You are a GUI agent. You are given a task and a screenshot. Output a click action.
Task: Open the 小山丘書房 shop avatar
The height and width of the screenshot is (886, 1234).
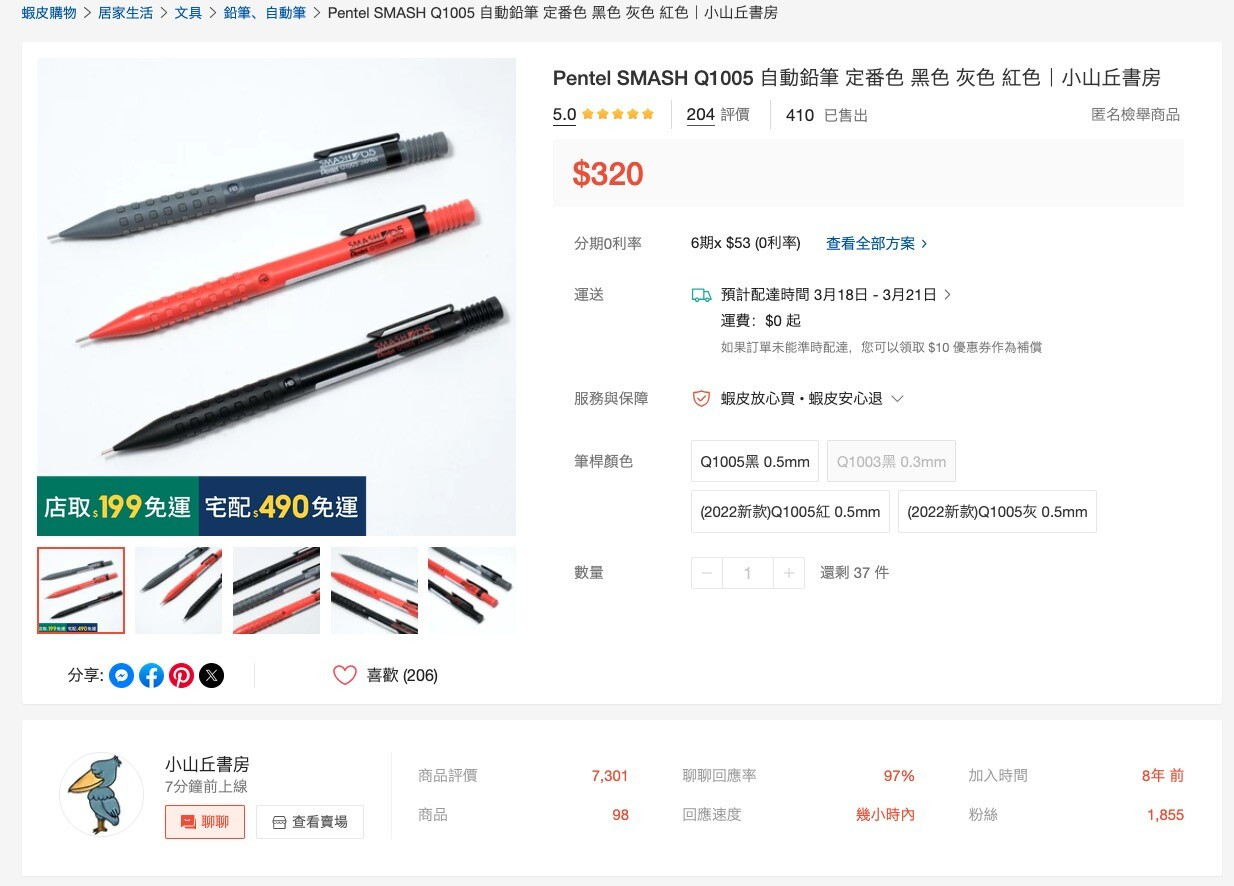(x=102, y=794)
